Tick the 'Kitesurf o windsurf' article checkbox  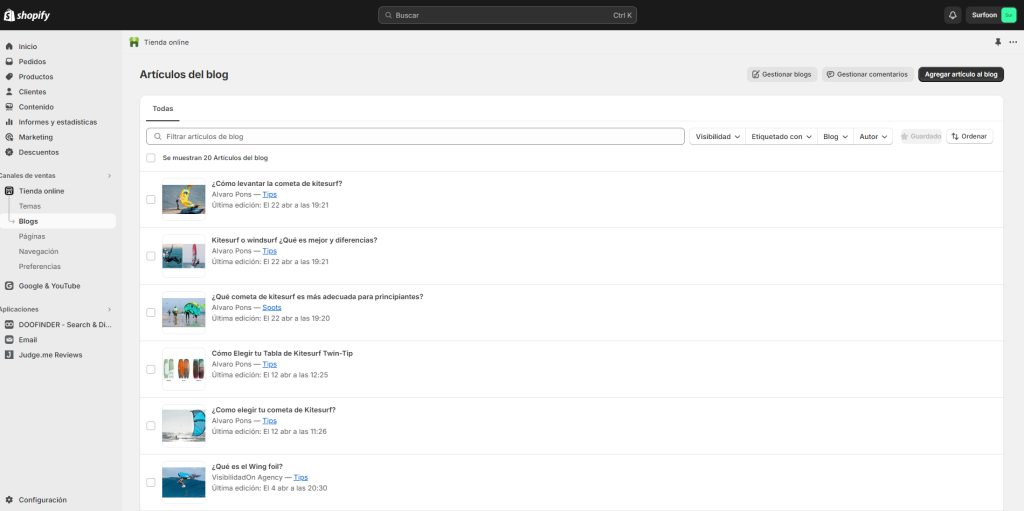(x=151, y=256)
